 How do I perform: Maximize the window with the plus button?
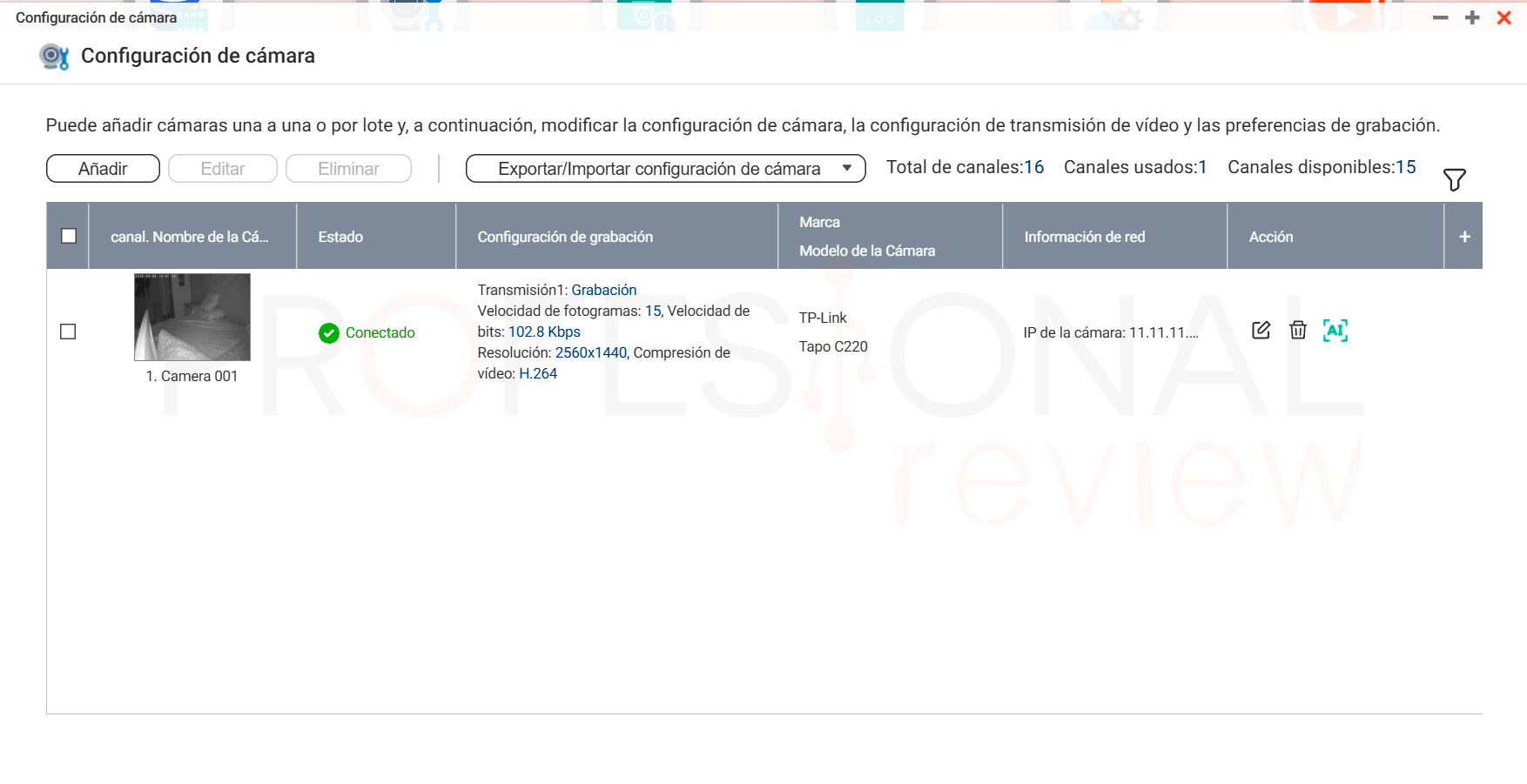click(x=1472, y=17)
